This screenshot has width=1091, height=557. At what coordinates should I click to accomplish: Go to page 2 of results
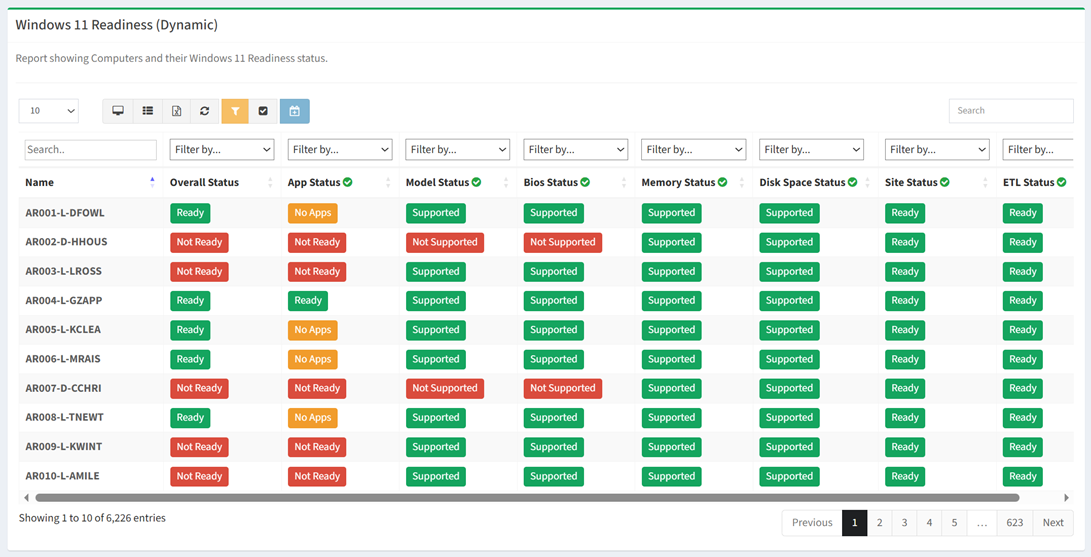point(879,522)
